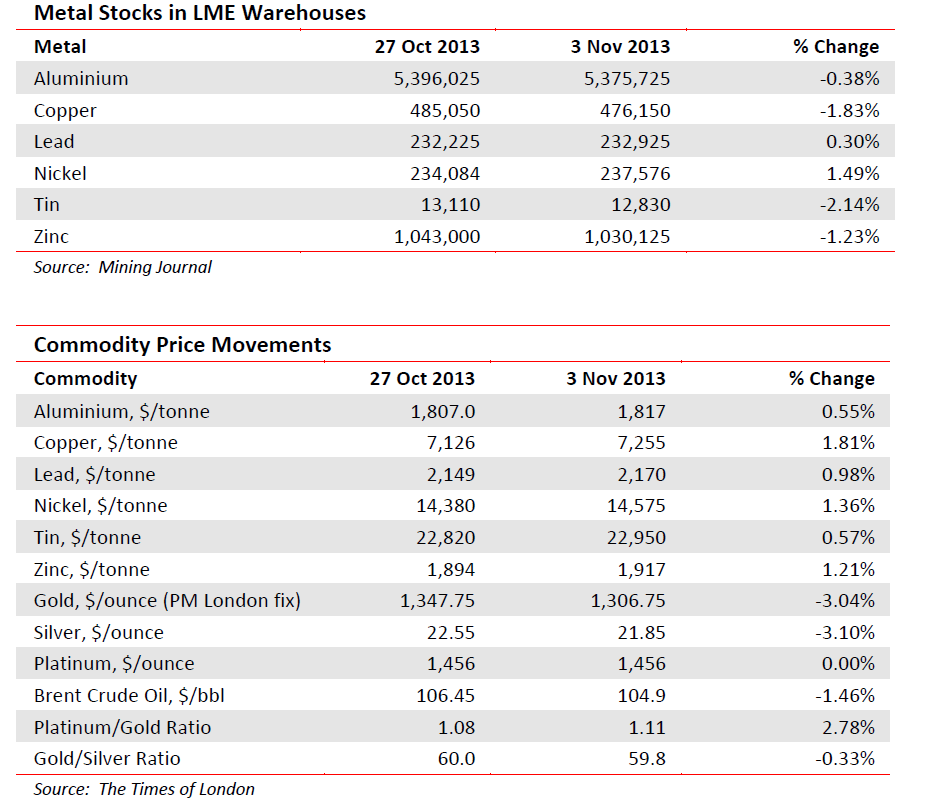Select the 'Commodity Price Movements' heading
The image size is (949, 801).
coord(182,345)
